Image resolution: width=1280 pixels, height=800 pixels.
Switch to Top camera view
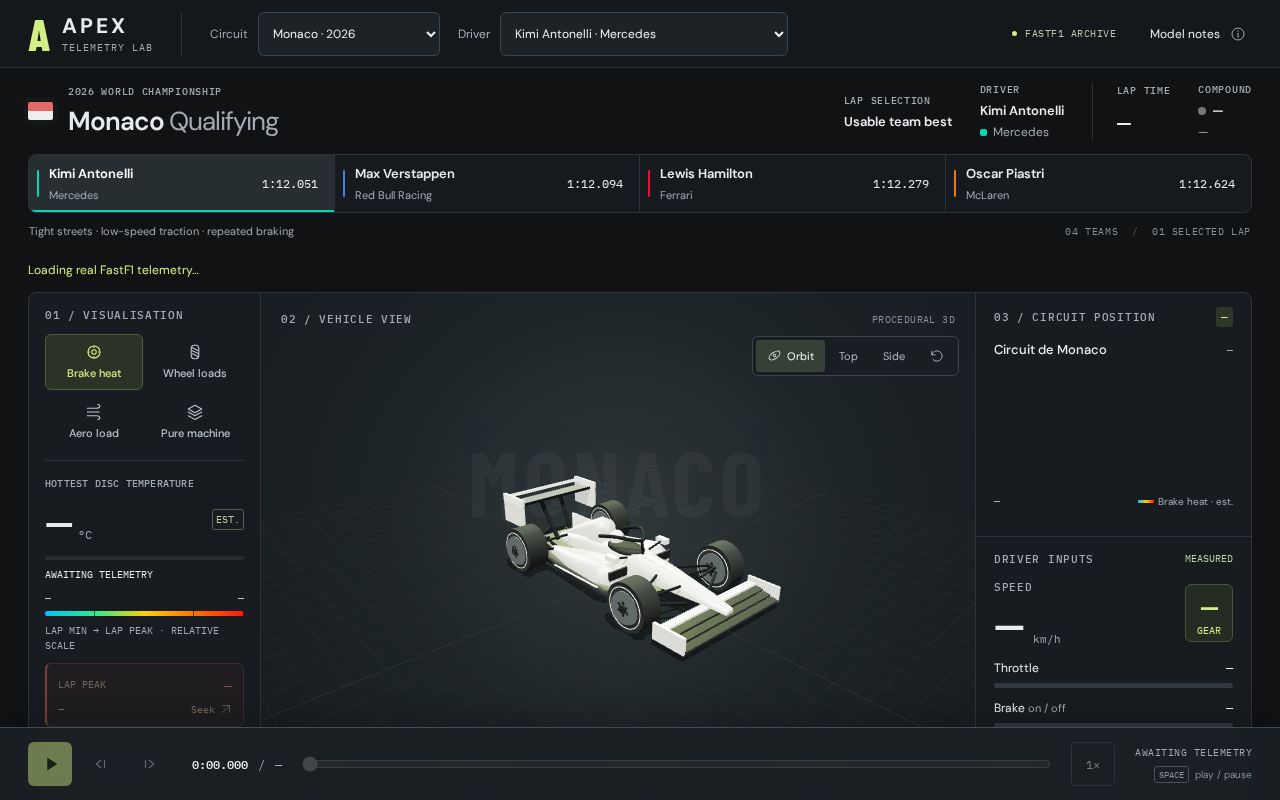[848, 356]
